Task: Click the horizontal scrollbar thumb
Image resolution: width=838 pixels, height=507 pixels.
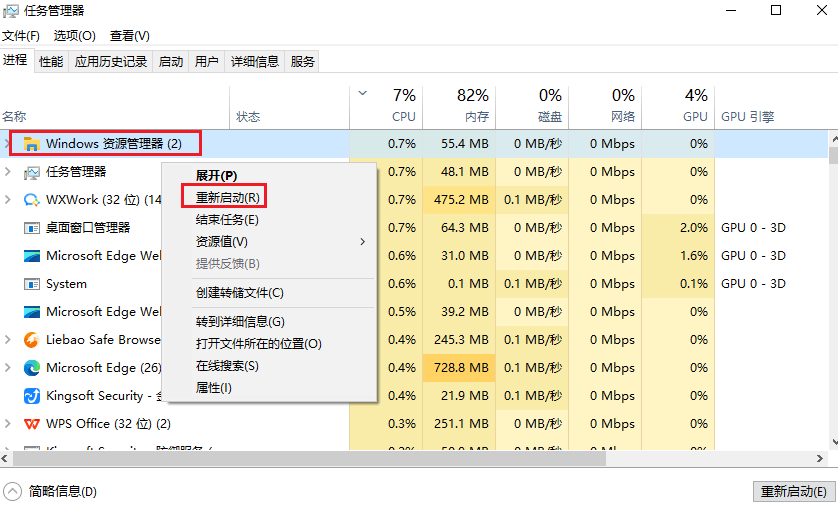Action: pyautogui.click(x=309, y=458)
